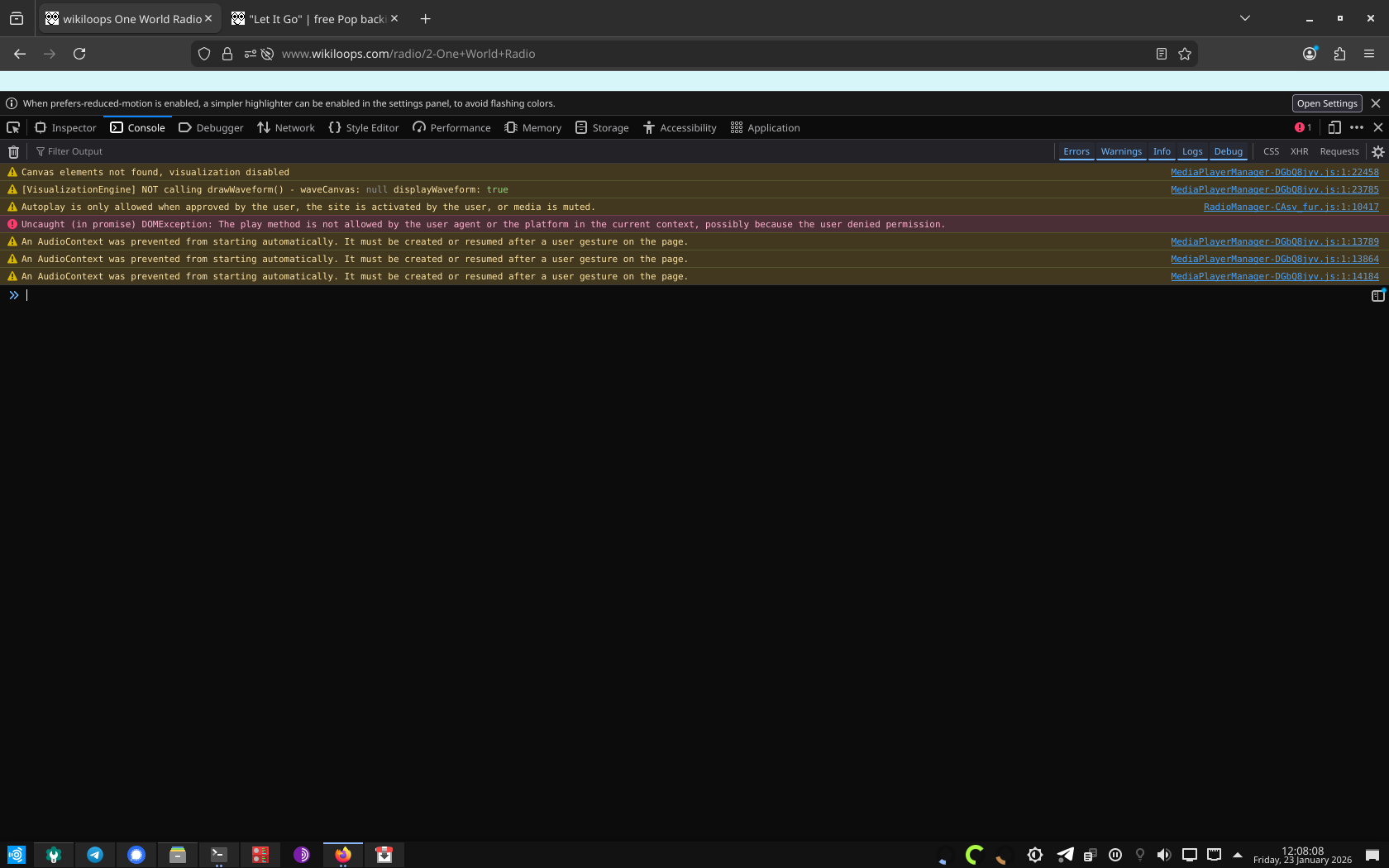Screen dimensions: 1389x868
Task: Toggle responsive design mode icon
Action: pos(1334,127)
